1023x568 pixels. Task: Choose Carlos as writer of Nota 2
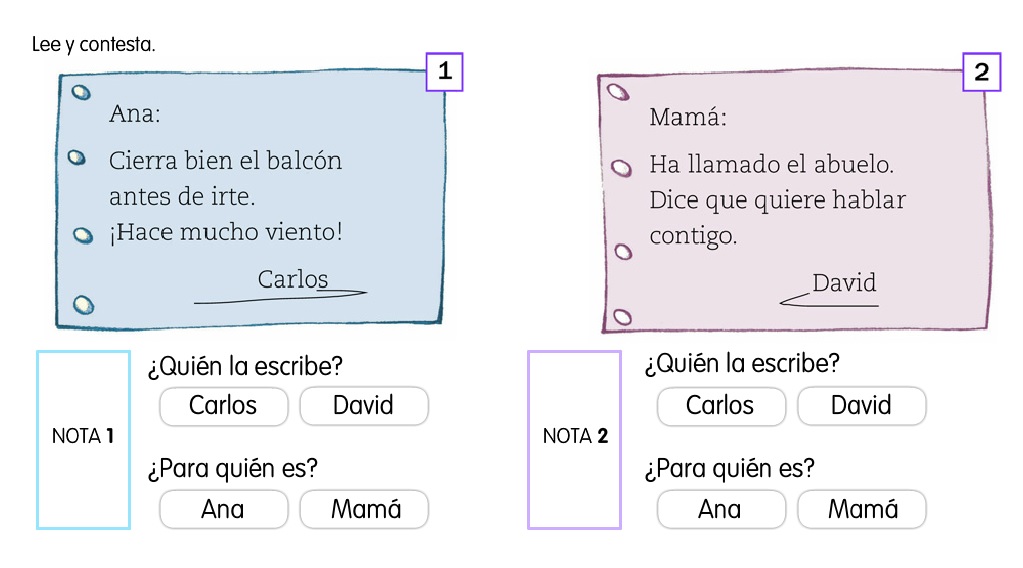click(x=720, y=406)
